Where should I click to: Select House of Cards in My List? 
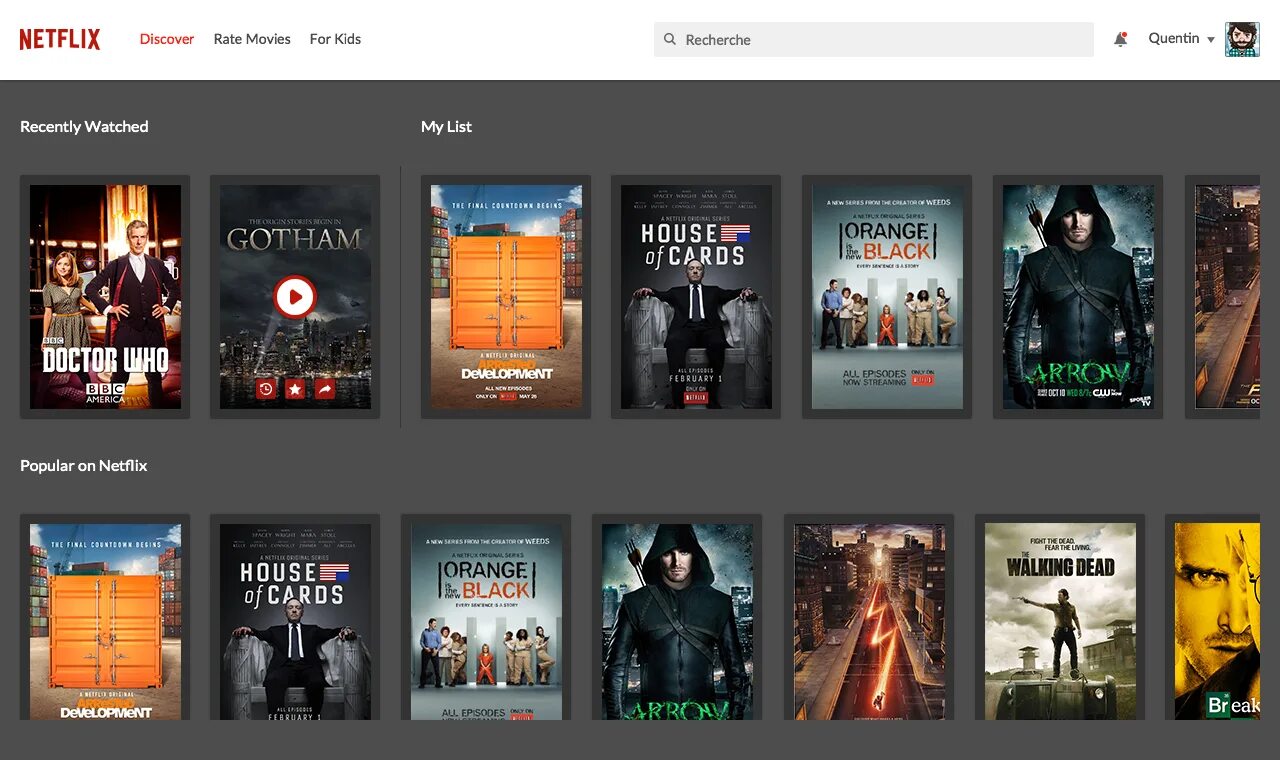pyautogui.click(x=696, y=297)
